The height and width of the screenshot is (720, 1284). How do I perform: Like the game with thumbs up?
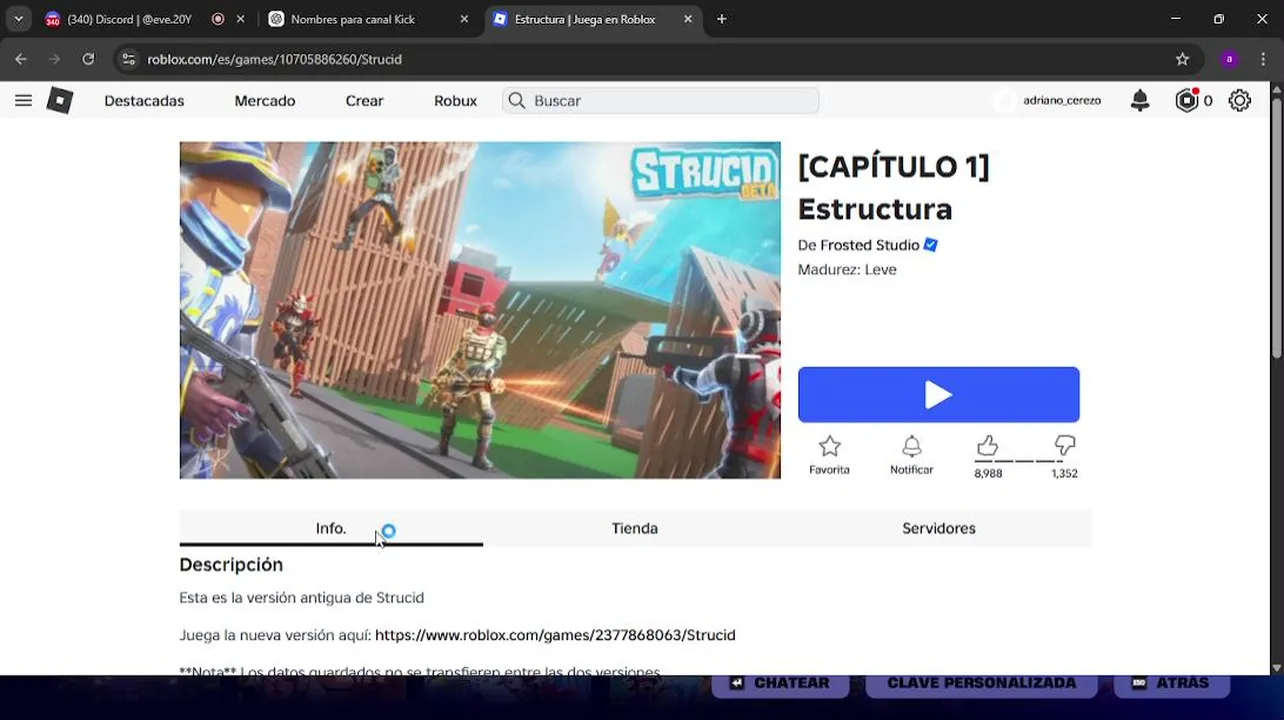(x=987, y=445)
